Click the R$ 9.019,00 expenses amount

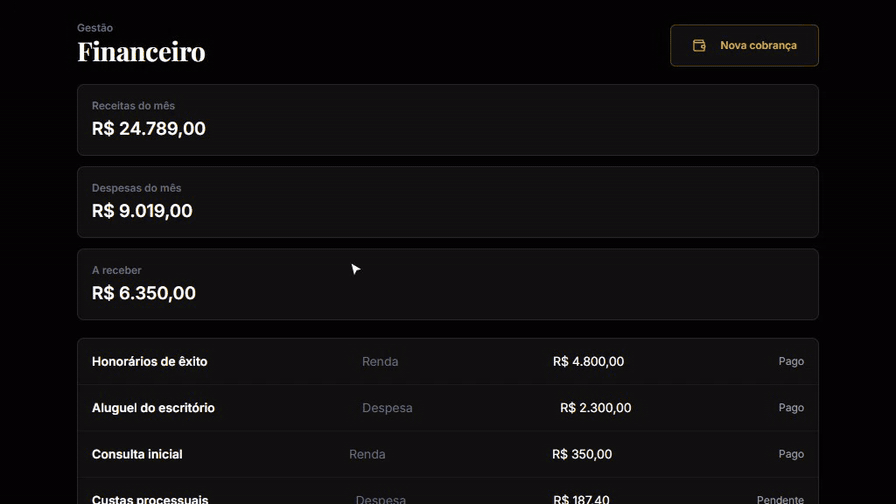(x=142, y=211)
